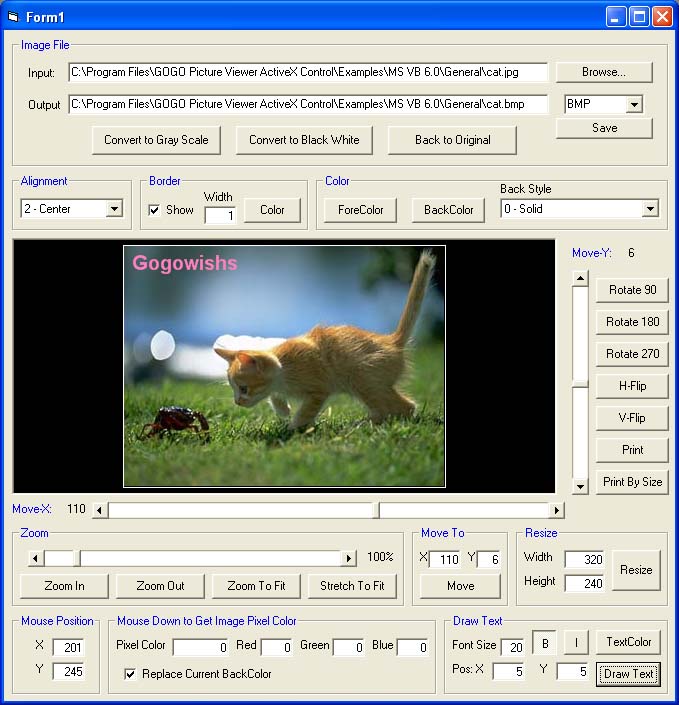Click Stretch To Fit button

coord(352,586)
